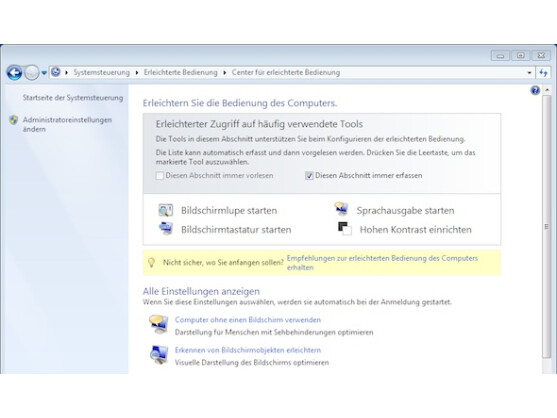Open the blue Help question mark icon

tap(535, 91)
